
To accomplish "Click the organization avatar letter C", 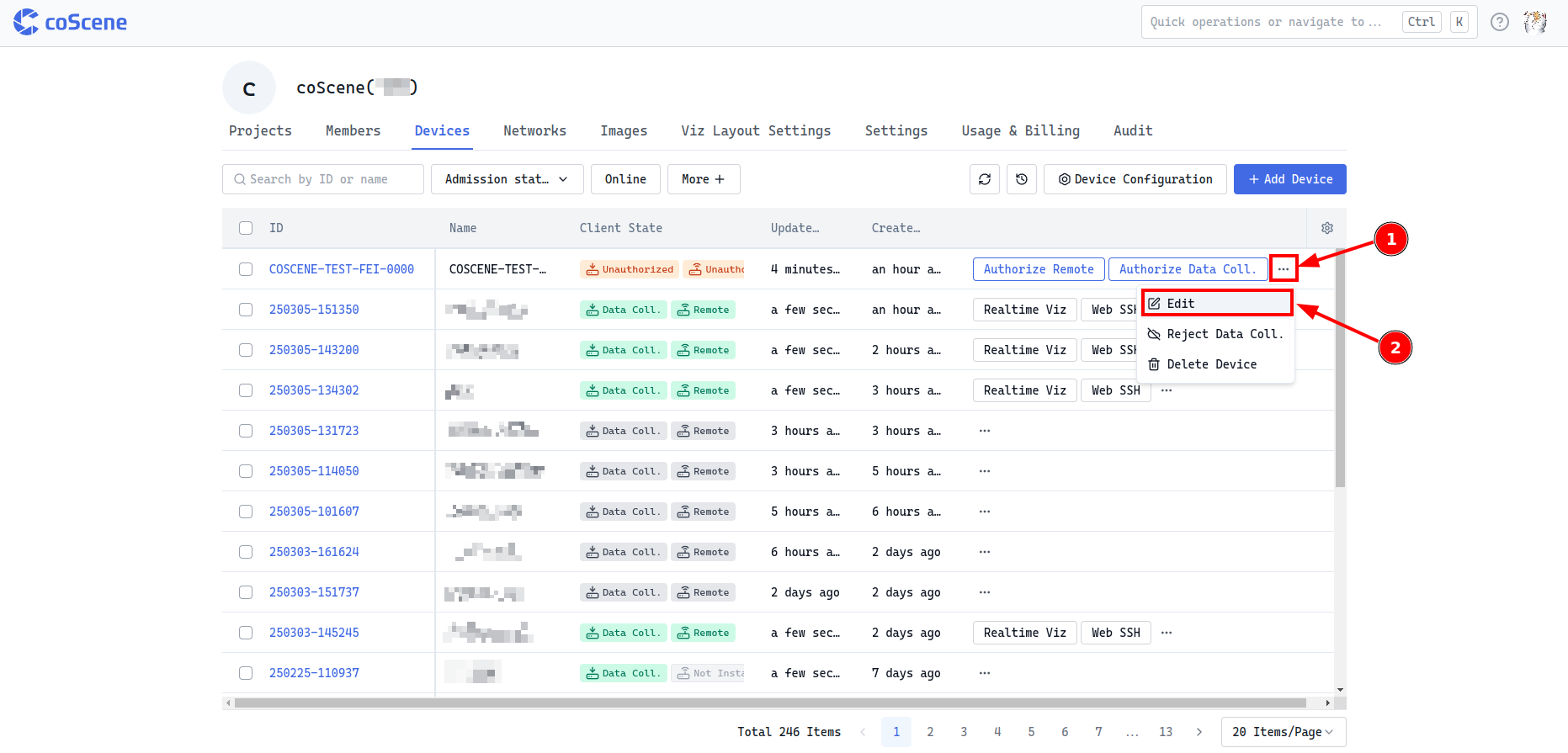I will tap(249, 87).
